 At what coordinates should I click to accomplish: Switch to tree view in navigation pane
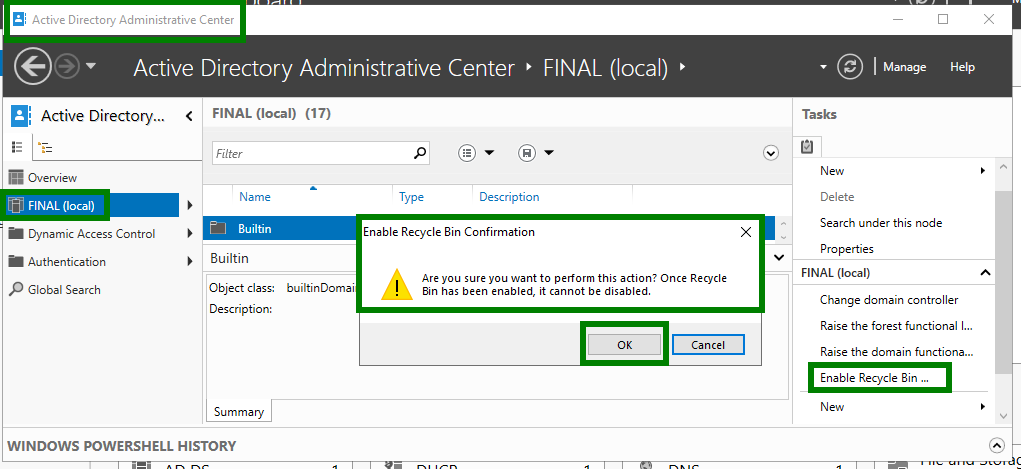[x=46, y=148]
